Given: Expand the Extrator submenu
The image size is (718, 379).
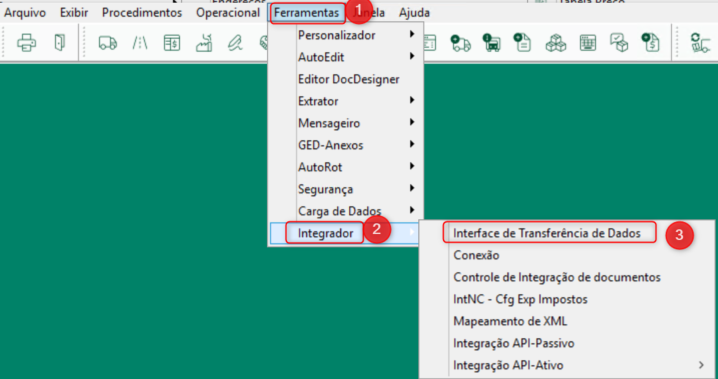Looking at the screenshot, I should point(346,101).
